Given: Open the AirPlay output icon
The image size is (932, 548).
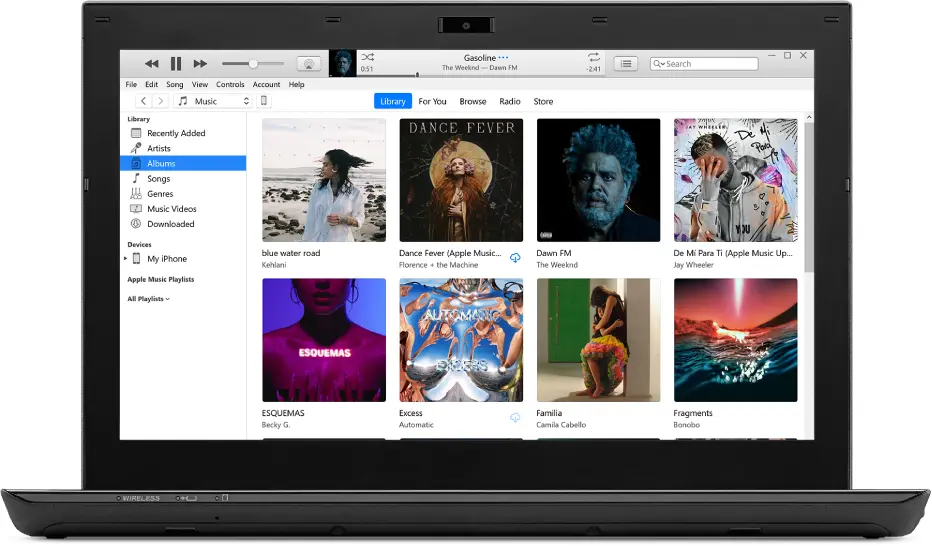Looking at the screenshot, I should tap(308, 64).
